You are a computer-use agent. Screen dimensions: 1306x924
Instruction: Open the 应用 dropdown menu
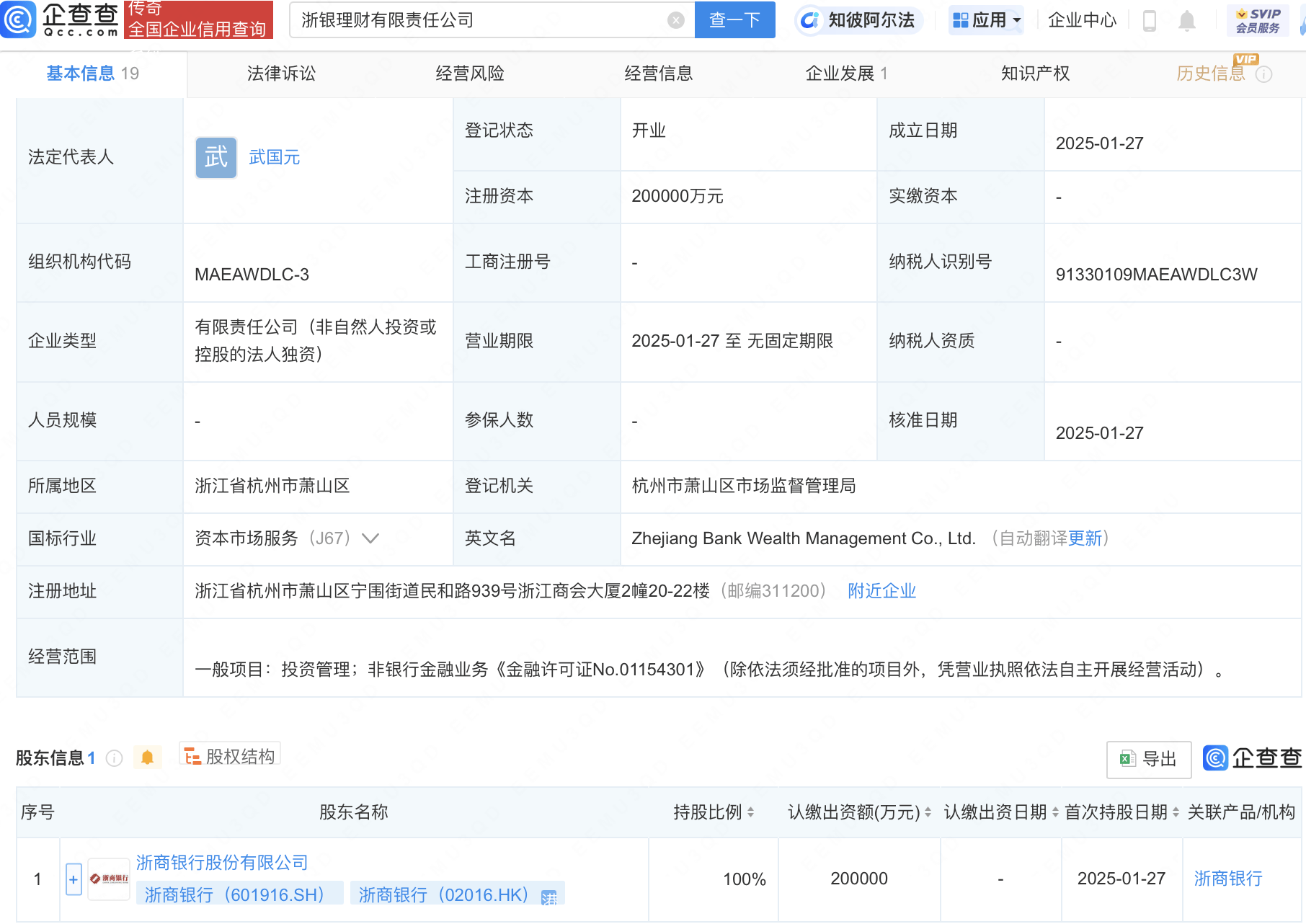pyautogui.click(x=986, y=20)
